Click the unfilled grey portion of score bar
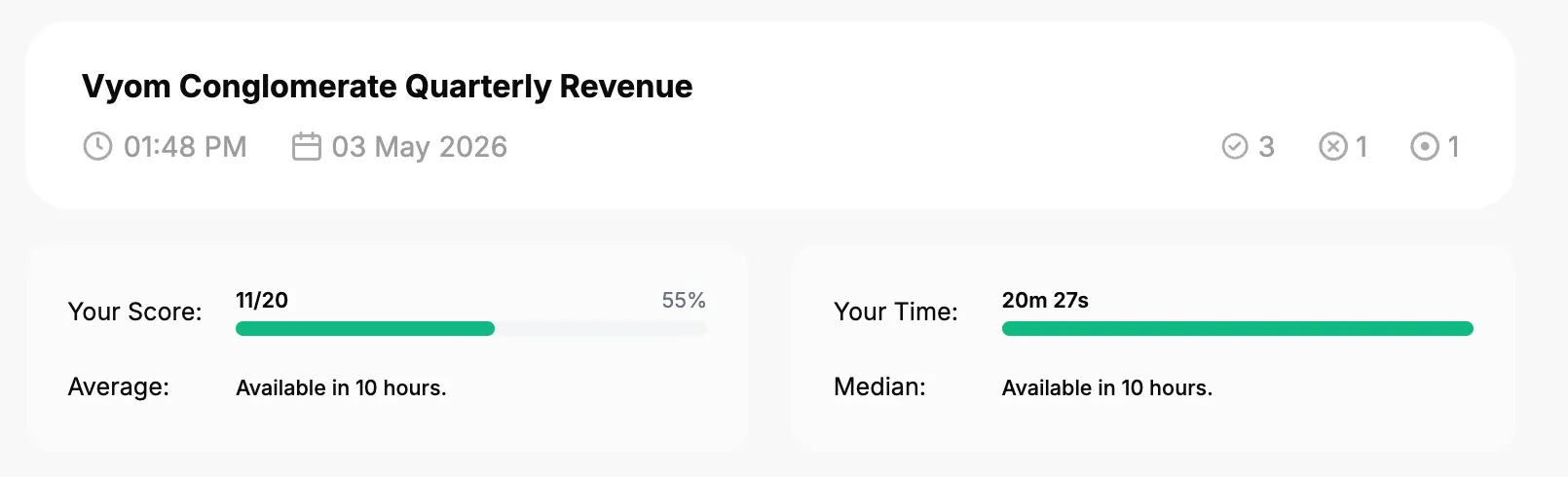The width and height of the screenshot is (1568, 477). point(601,329)
